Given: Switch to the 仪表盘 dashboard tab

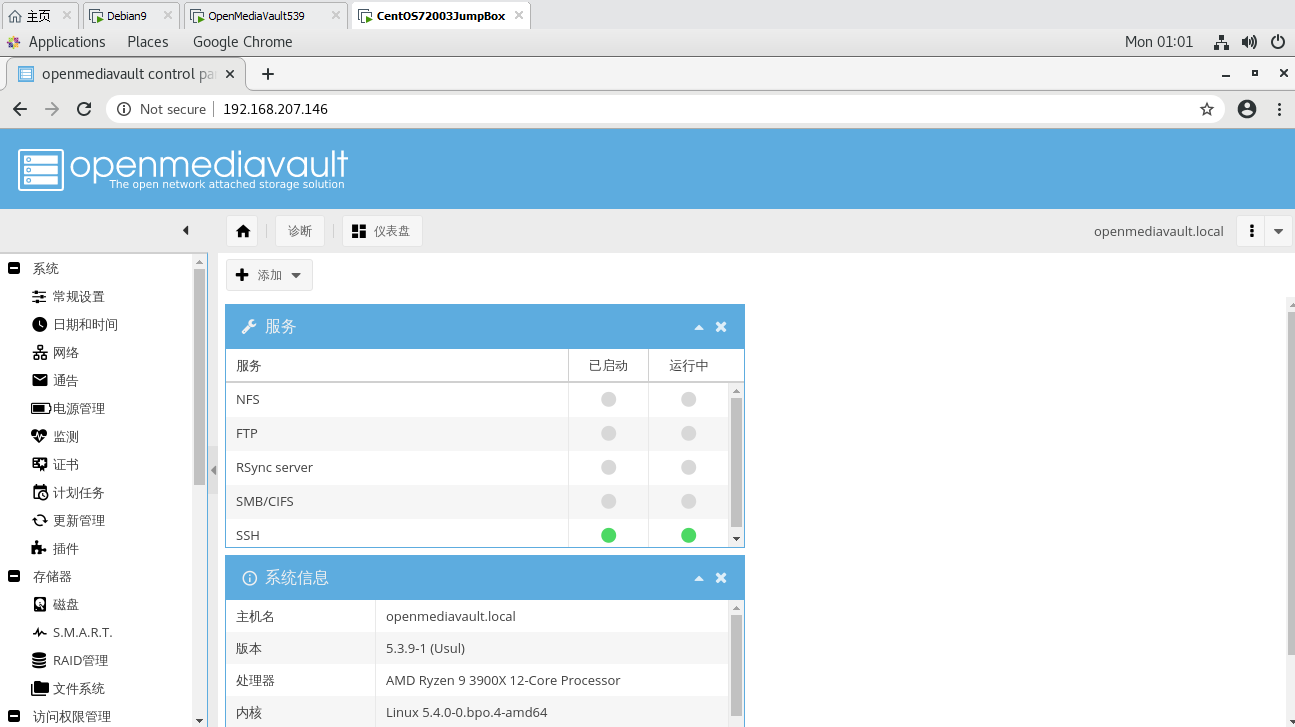Looking at the screenshot, I should [382, 230].
